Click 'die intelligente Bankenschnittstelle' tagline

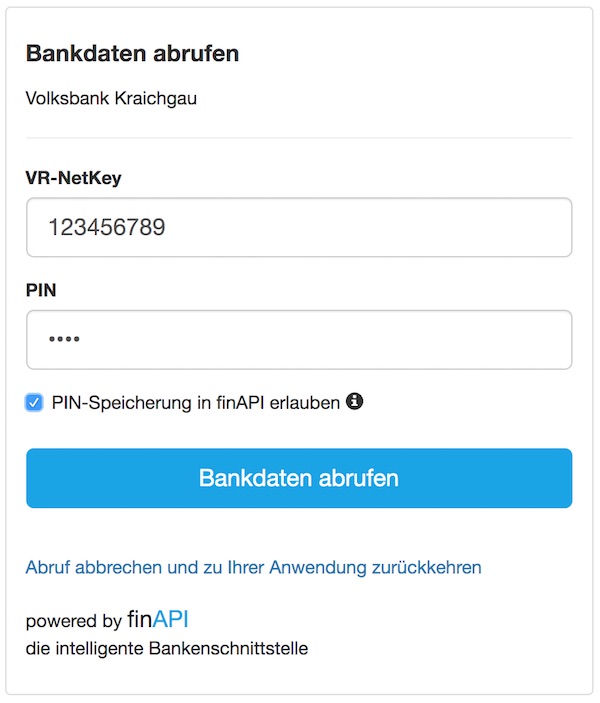point(167,648)
